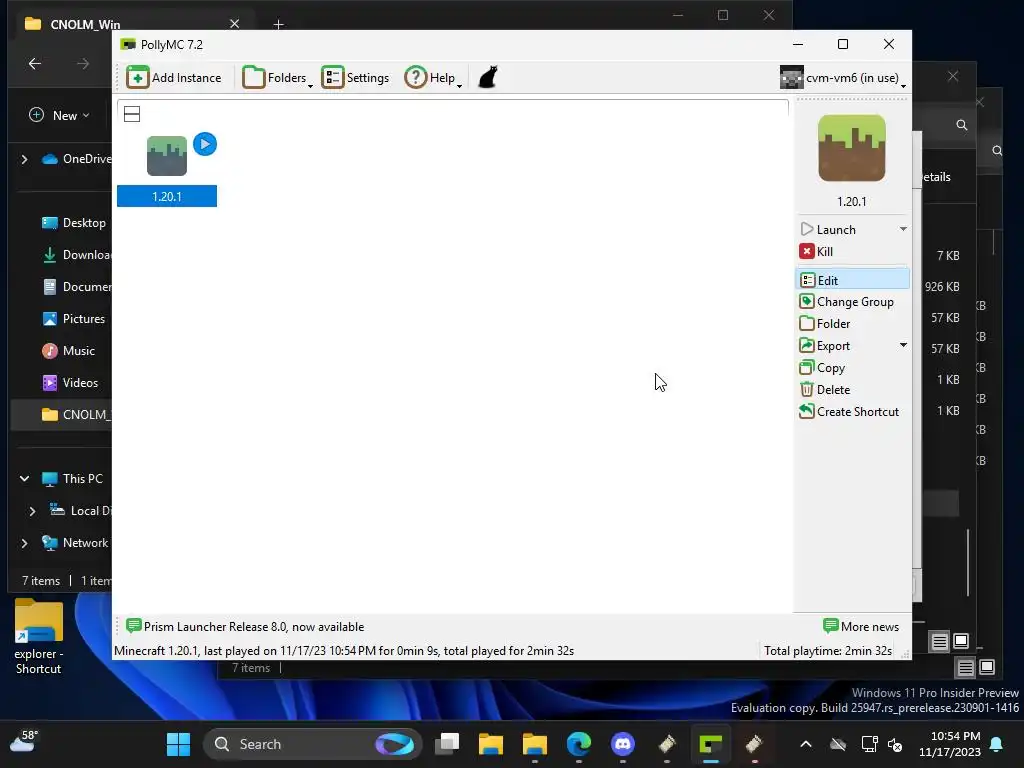The width and height of the screenshot is (1024, 768).
Task: Open Documents in Explorer sidebar
Action: (x=76, y=287)
